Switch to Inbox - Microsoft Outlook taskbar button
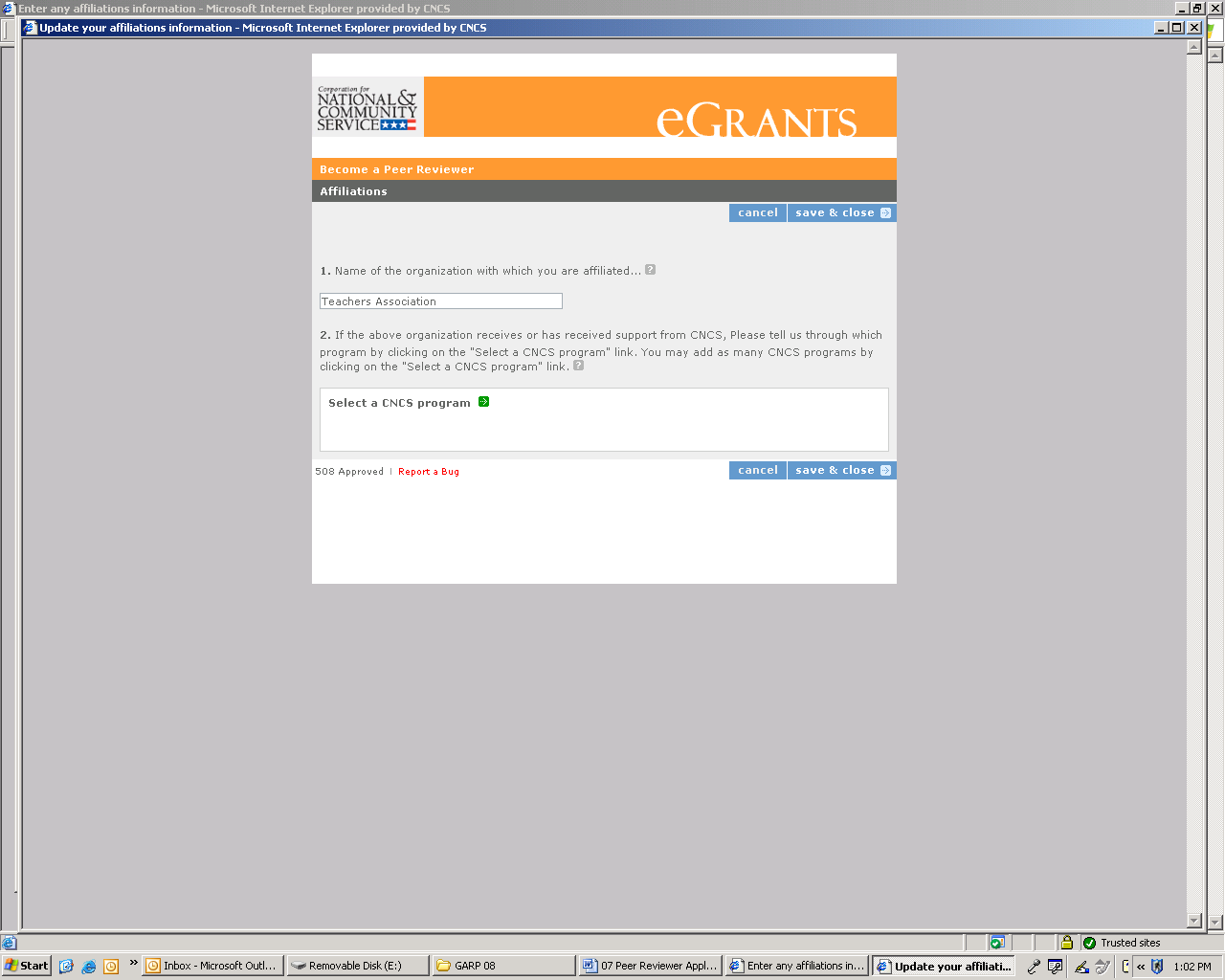1225x980 pixels. (212, 966)
